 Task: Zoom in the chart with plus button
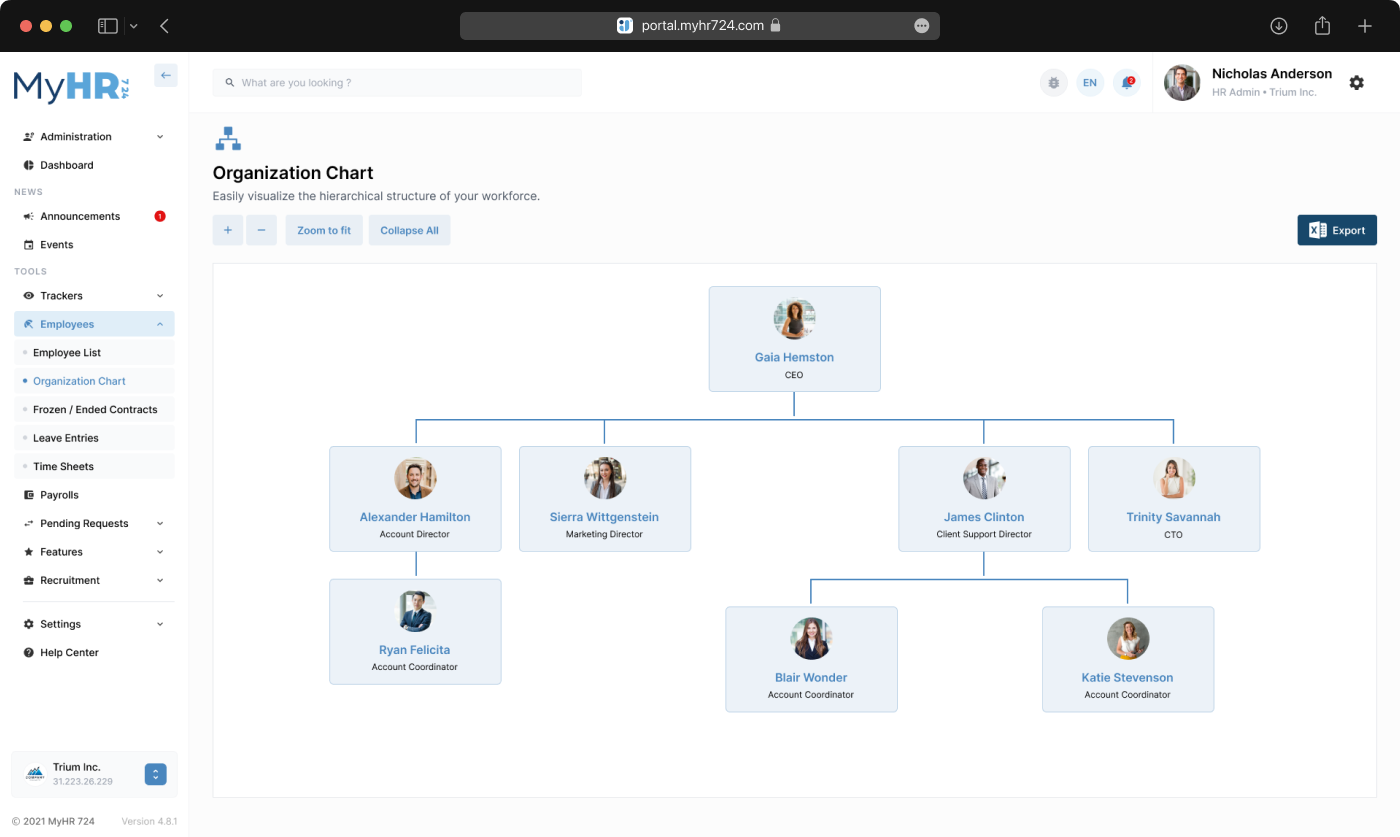pyautogui.click(x=228, y=230)
